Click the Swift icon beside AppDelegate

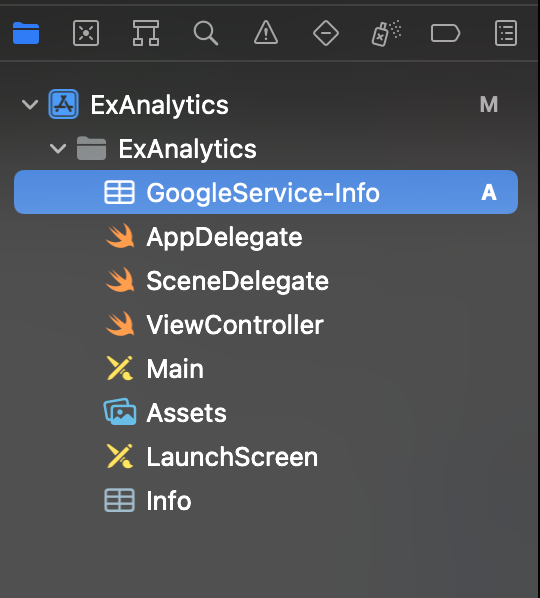[x=120, y=236]
